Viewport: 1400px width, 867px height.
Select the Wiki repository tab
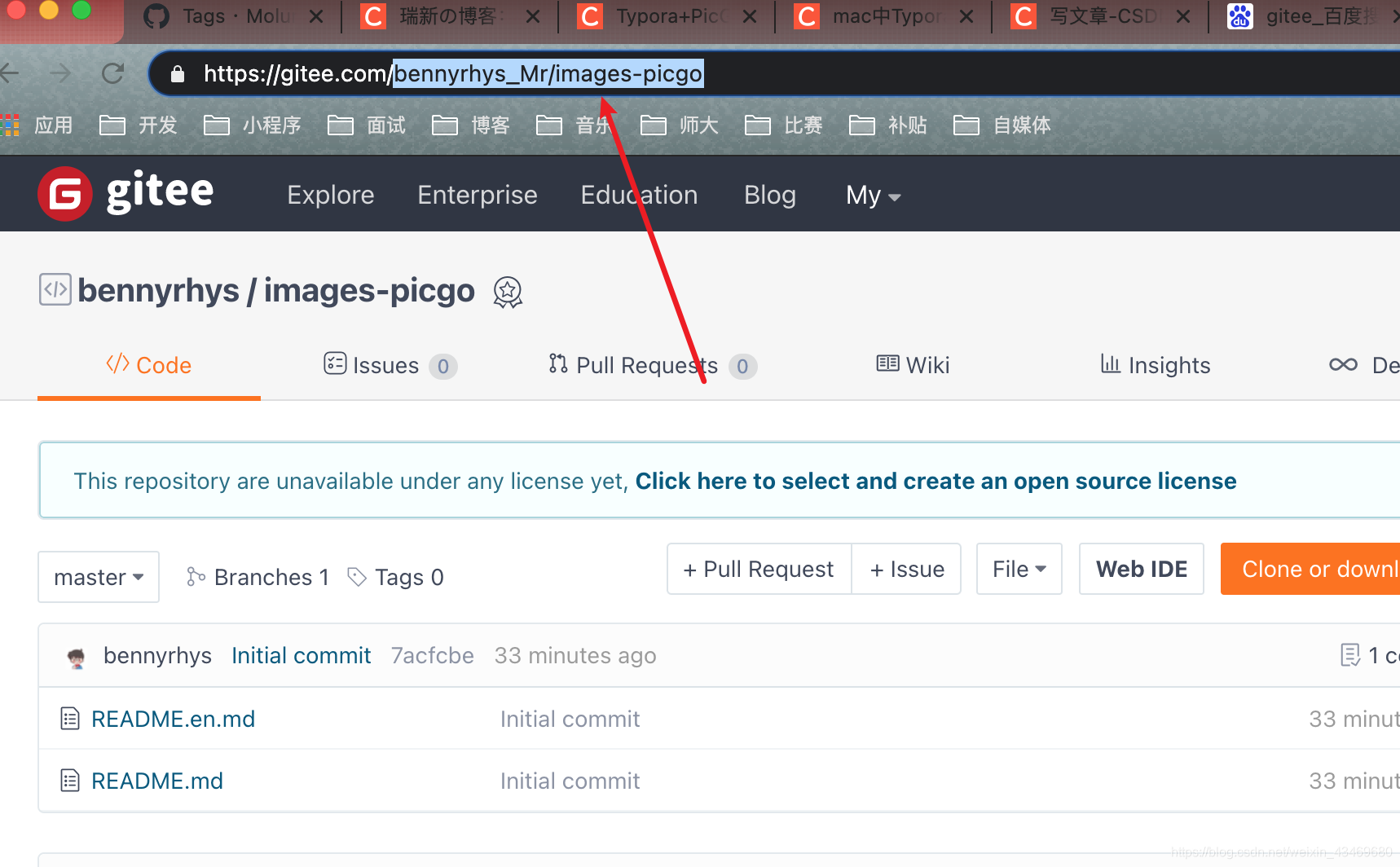coord(913,365)
